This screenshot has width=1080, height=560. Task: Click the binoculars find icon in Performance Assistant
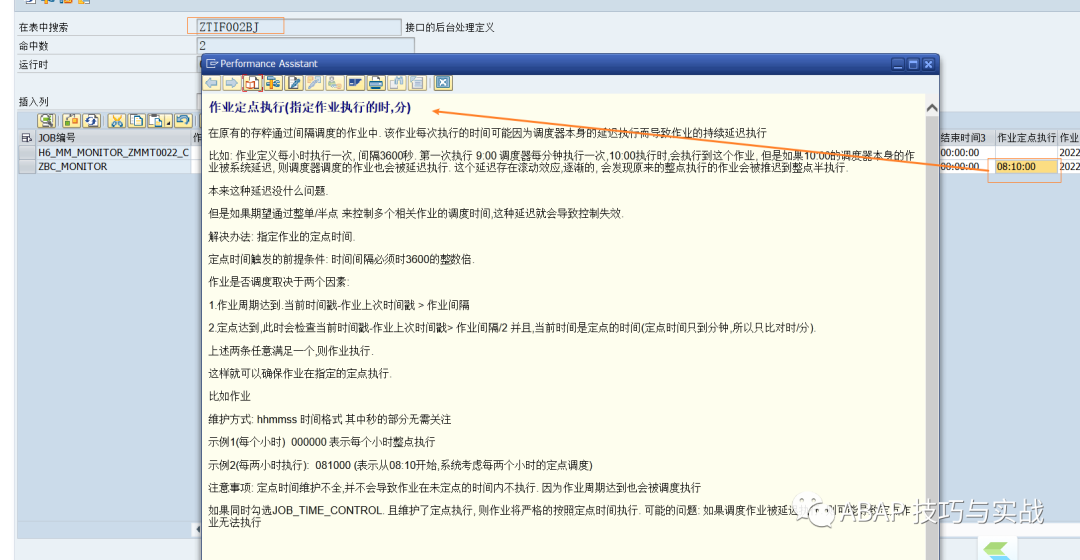396,83
